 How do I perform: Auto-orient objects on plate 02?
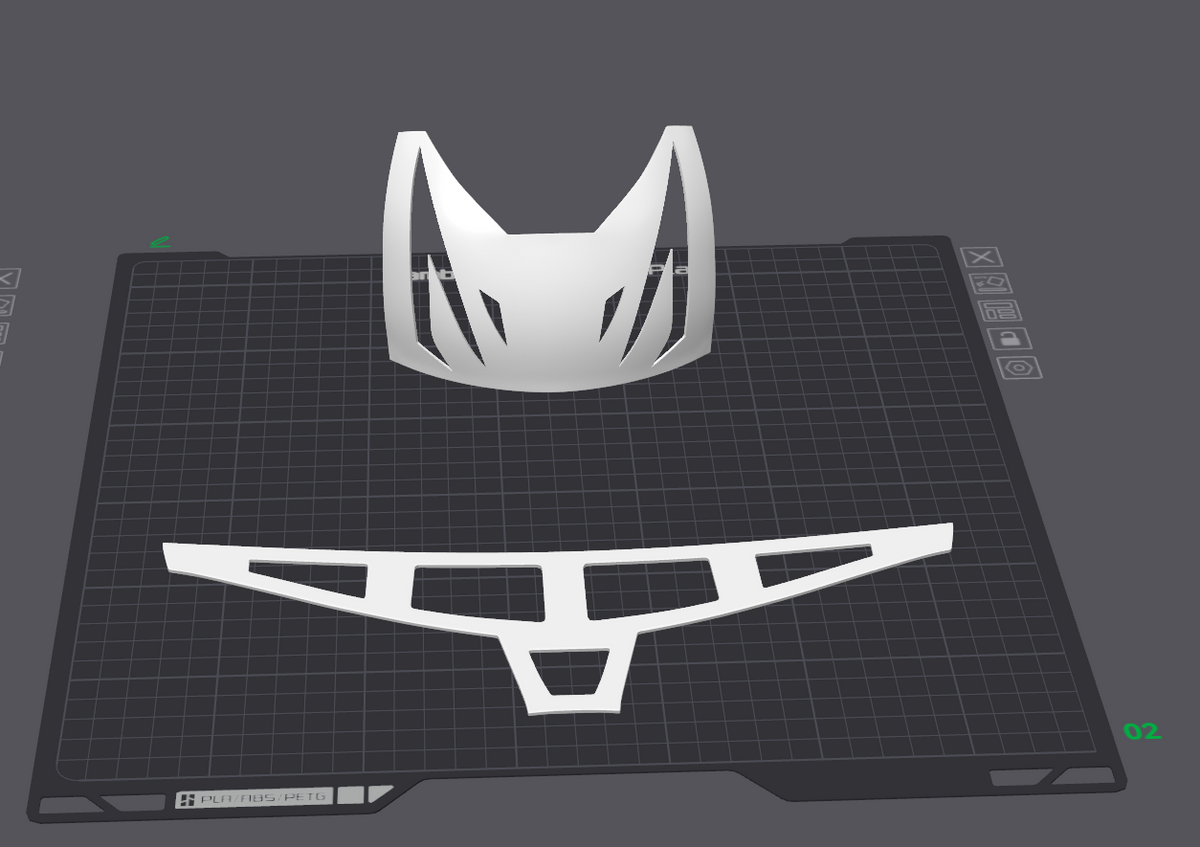[989, 284]
